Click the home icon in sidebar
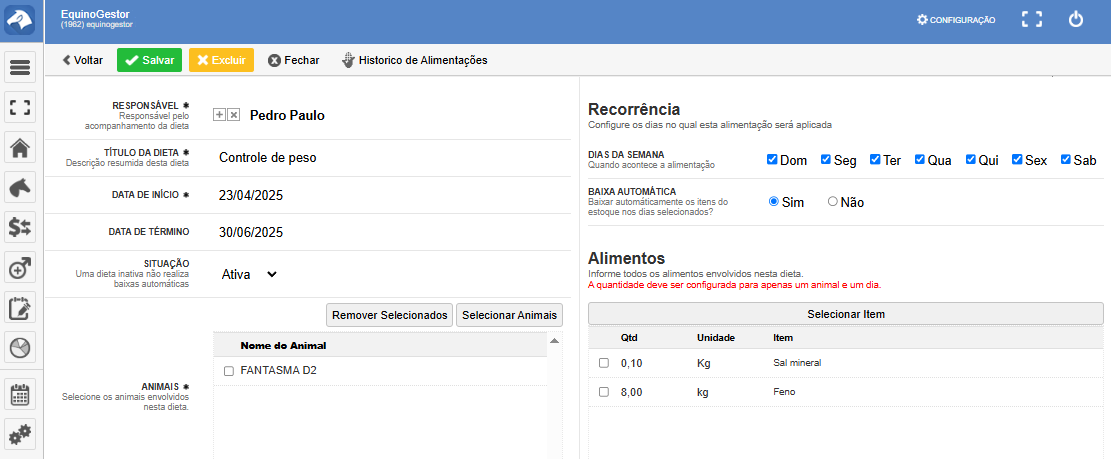This screenshot has width=1111, height=459. coord(21,148)
